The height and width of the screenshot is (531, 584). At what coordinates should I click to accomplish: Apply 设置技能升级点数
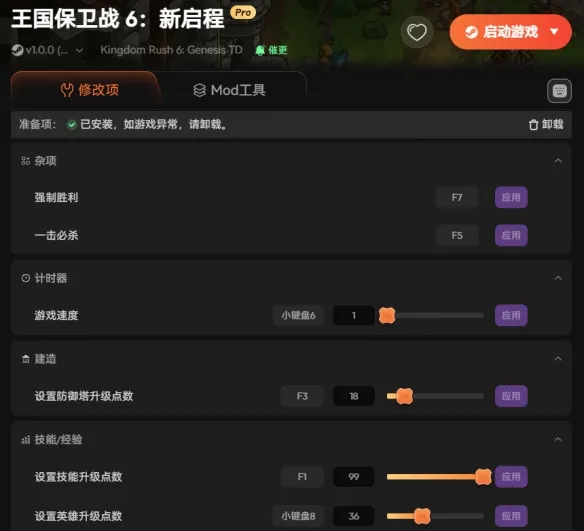click(511, 477)
